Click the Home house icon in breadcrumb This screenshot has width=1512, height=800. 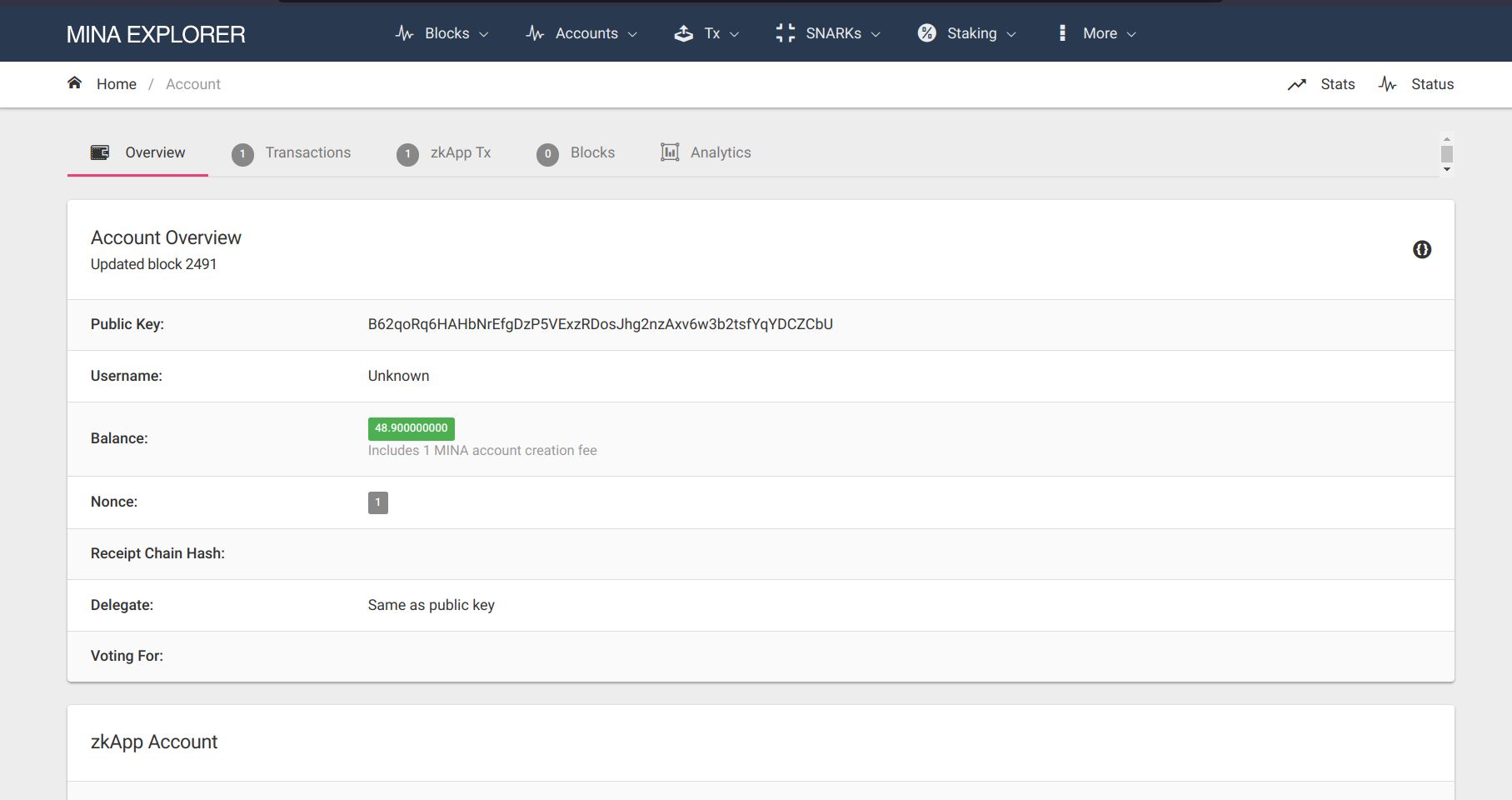coord(74,82)
